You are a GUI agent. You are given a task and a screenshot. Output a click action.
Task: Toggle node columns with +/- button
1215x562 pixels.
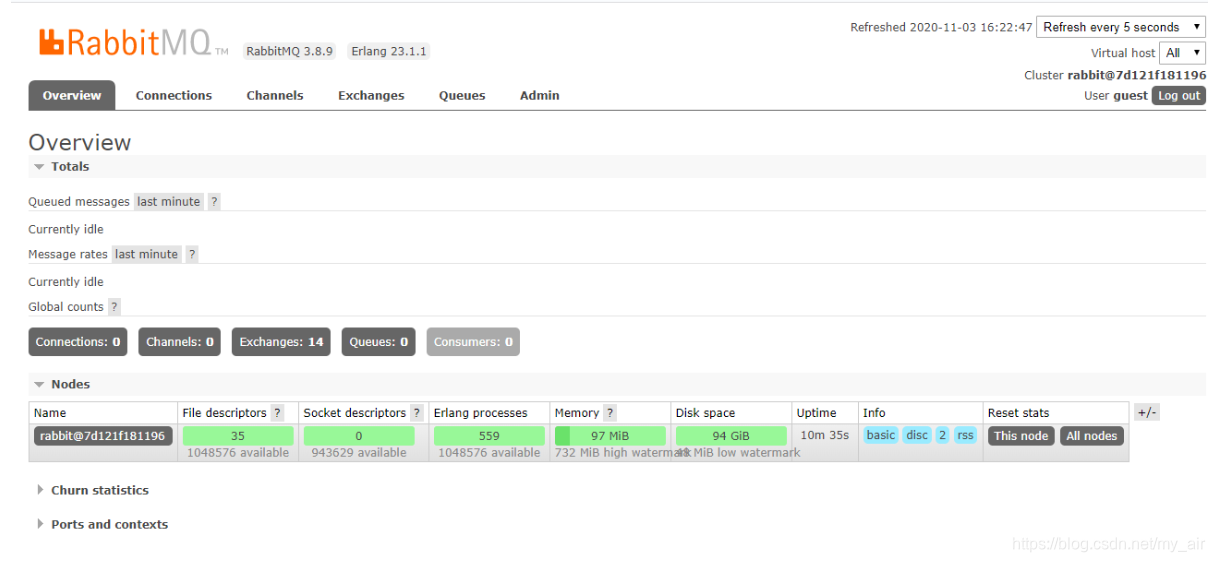click(x=1147, y=413)
